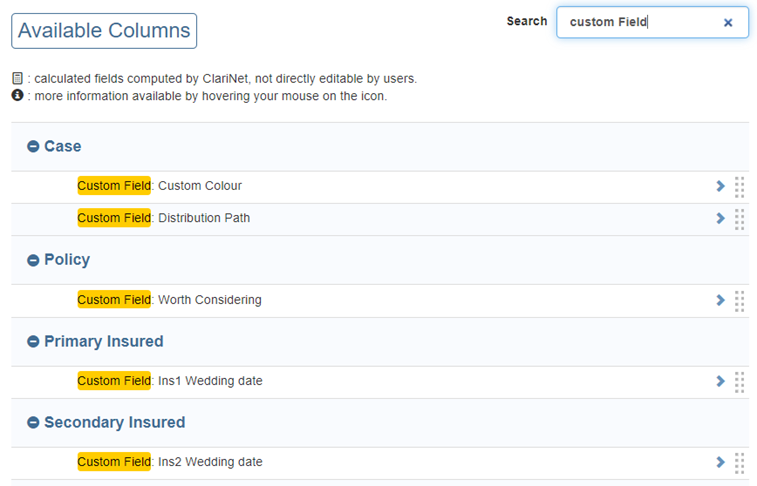
Task: Select the Custom Field: Worth Considering entry
Action: (170, 300)
